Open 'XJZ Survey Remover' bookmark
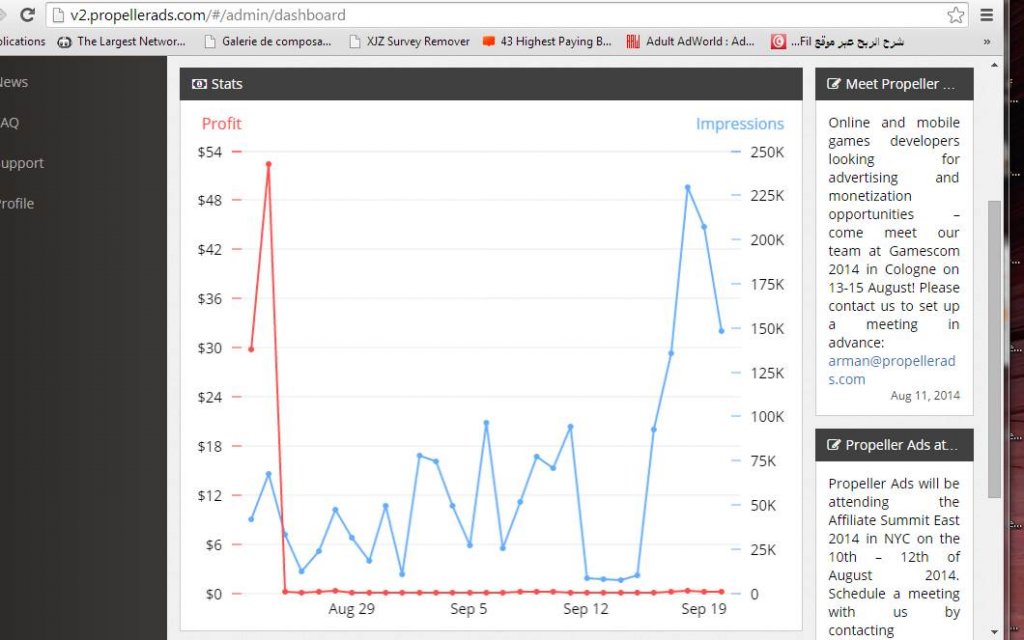The height and width of the screenshot is (640, 1024). point(409,42)
